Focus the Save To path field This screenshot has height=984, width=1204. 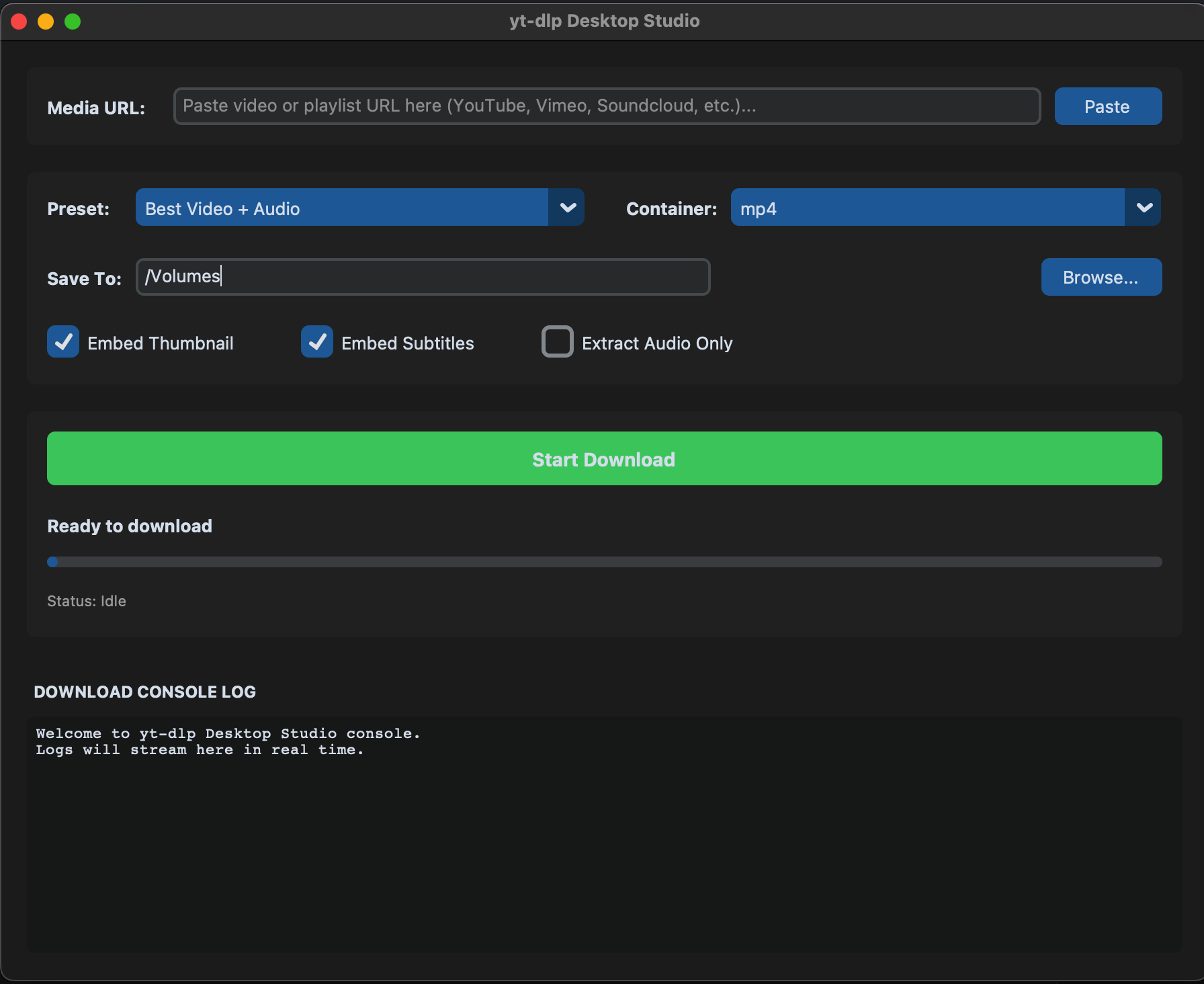423,277
